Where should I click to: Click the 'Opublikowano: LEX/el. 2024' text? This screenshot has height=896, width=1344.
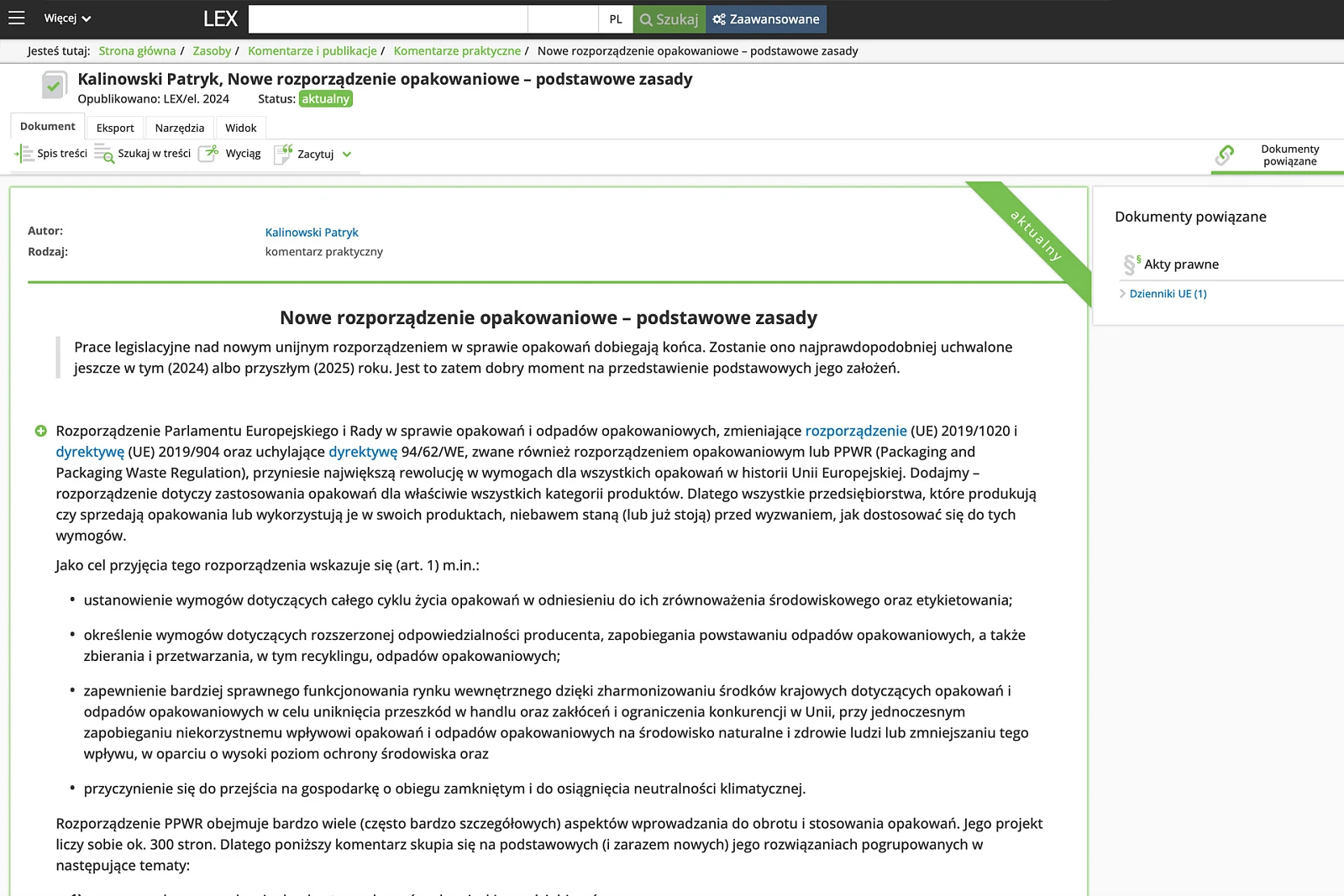pos(154,99)
